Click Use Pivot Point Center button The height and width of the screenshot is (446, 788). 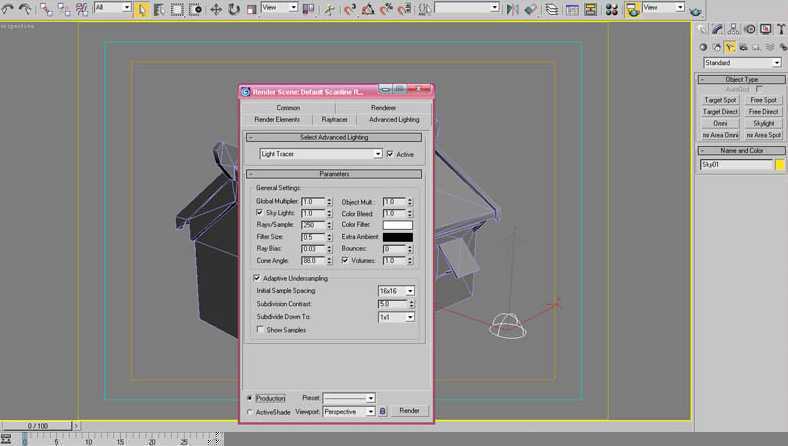click(x=308, y=9)
